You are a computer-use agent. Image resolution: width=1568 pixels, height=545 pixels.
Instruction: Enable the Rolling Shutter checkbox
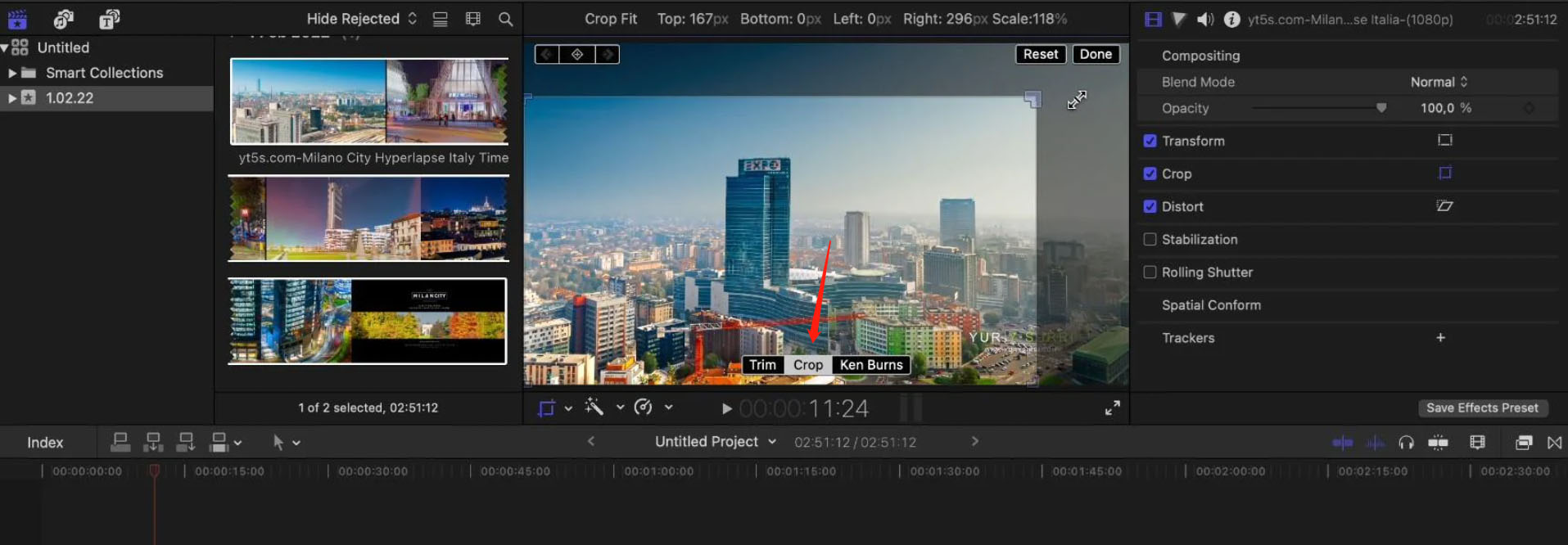(1150, 272)
